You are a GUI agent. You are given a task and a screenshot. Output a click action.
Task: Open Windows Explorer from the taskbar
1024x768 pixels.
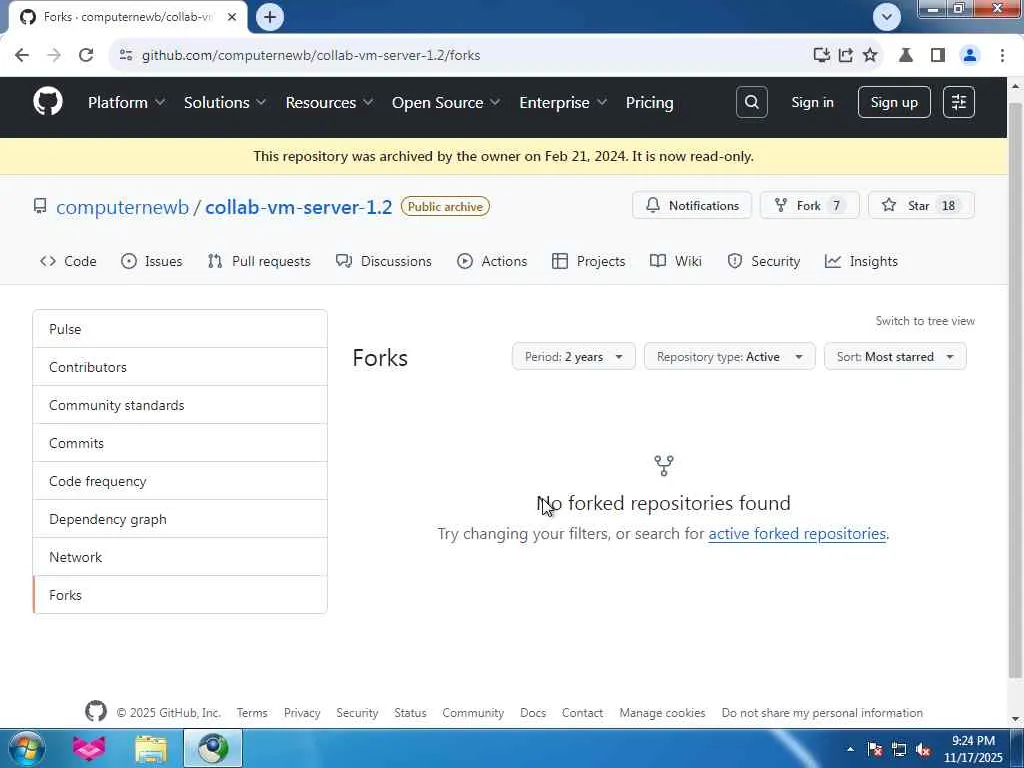(151, 748)
